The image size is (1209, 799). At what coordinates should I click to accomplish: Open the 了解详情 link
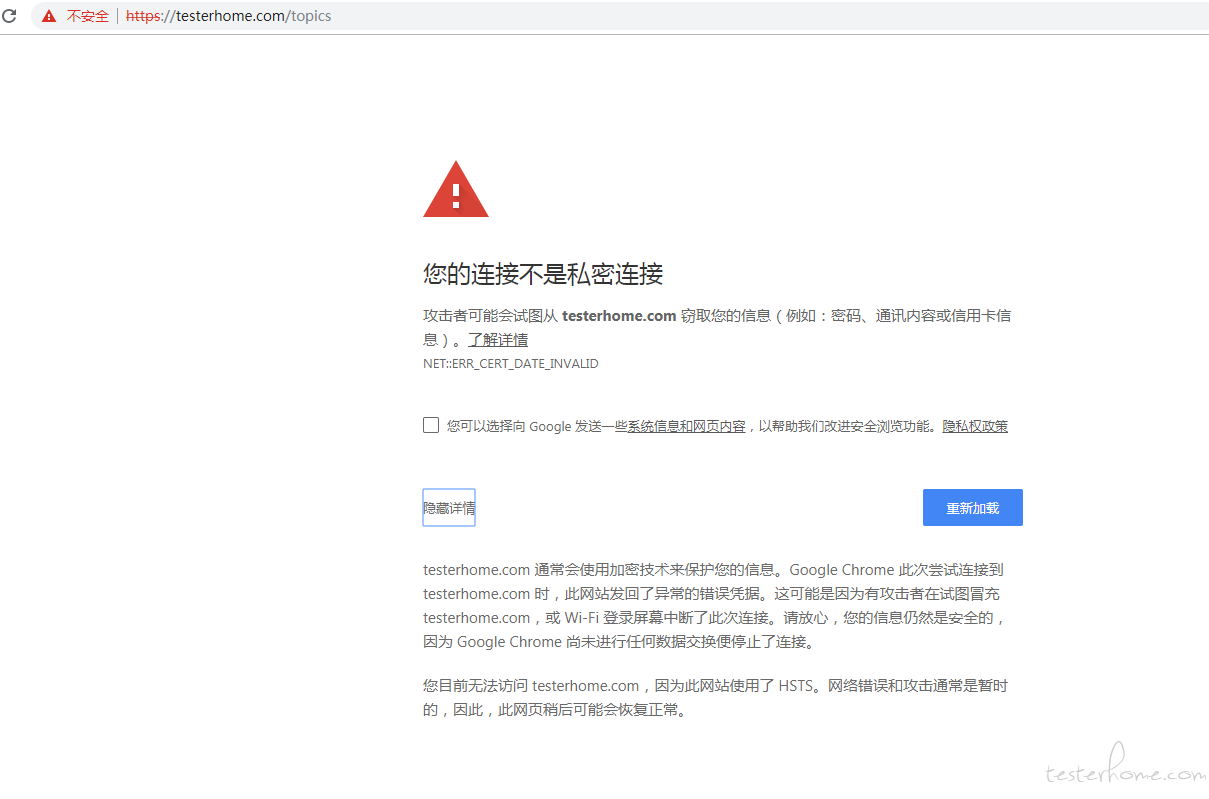point(498,340)
